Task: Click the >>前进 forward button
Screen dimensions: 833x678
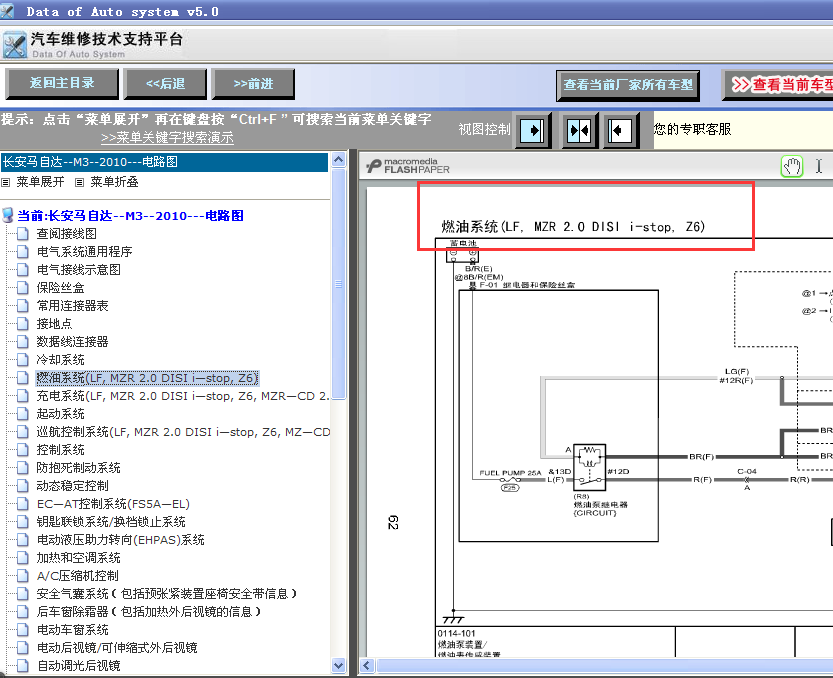Action: click(x=253, y=83)
